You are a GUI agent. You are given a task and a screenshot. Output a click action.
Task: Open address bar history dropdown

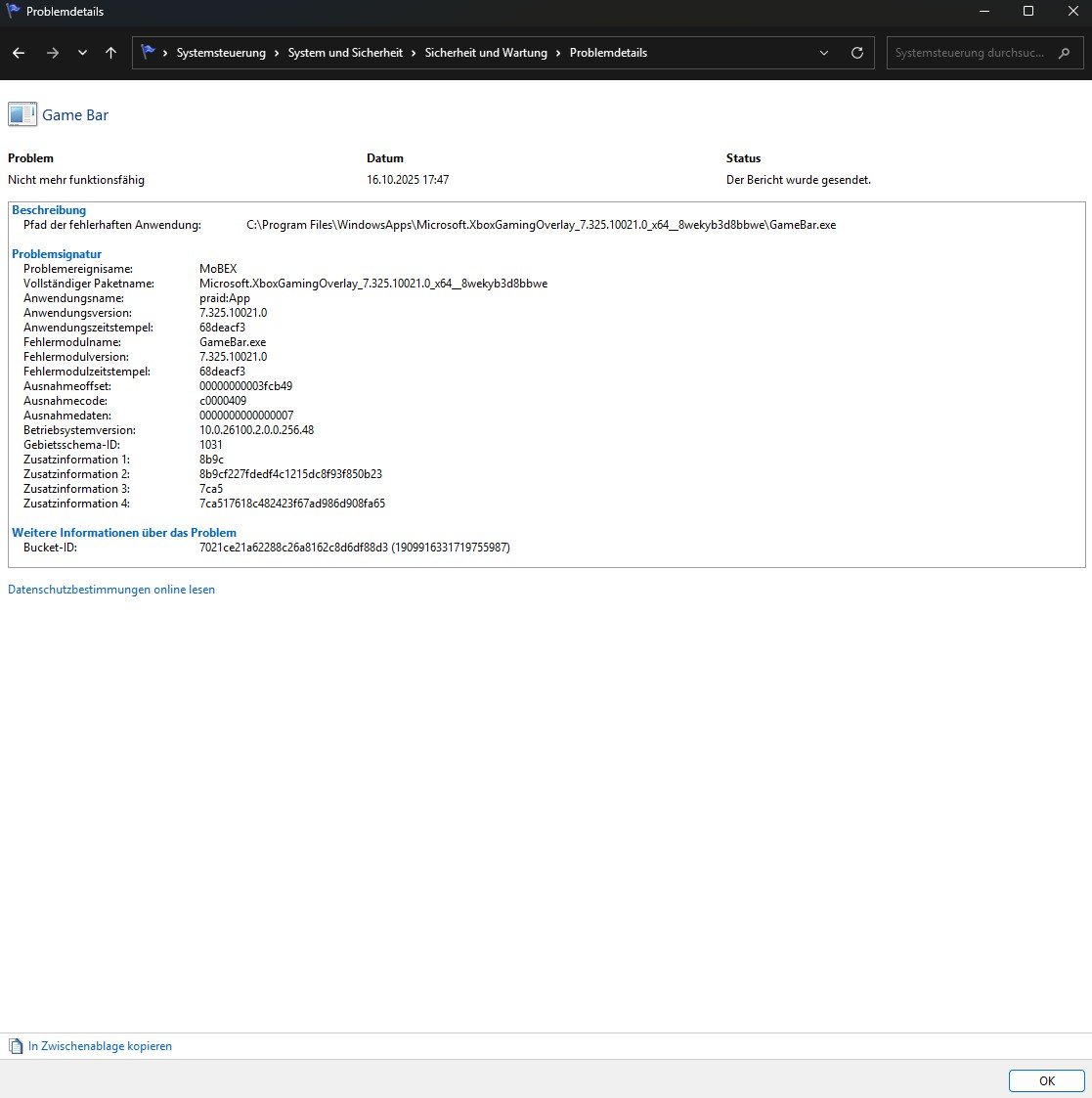(824, 53)
